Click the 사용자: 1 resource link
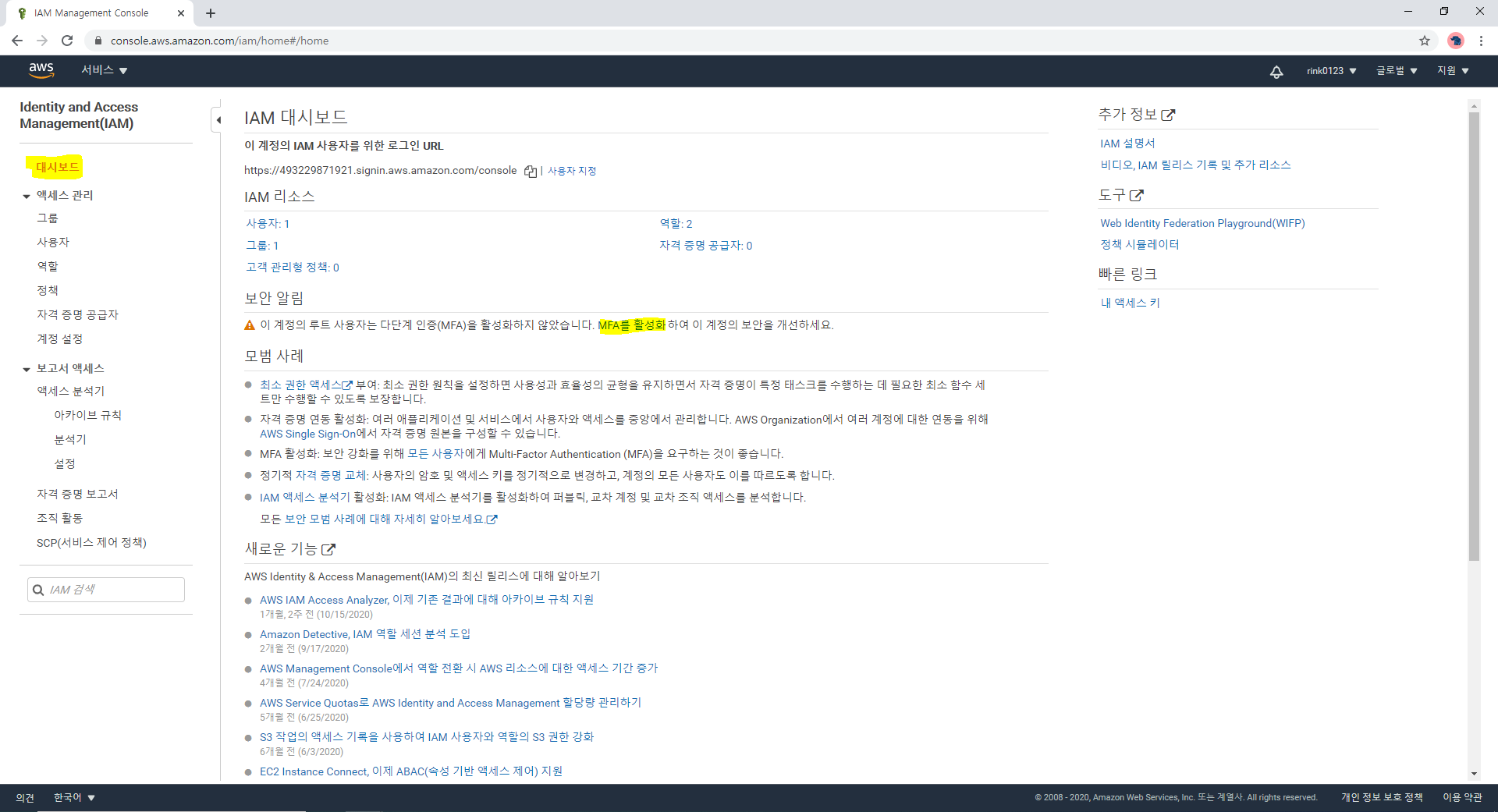The width and height of the screenshot is (1498, 812). pyautogui.click(x=268, y=224)
